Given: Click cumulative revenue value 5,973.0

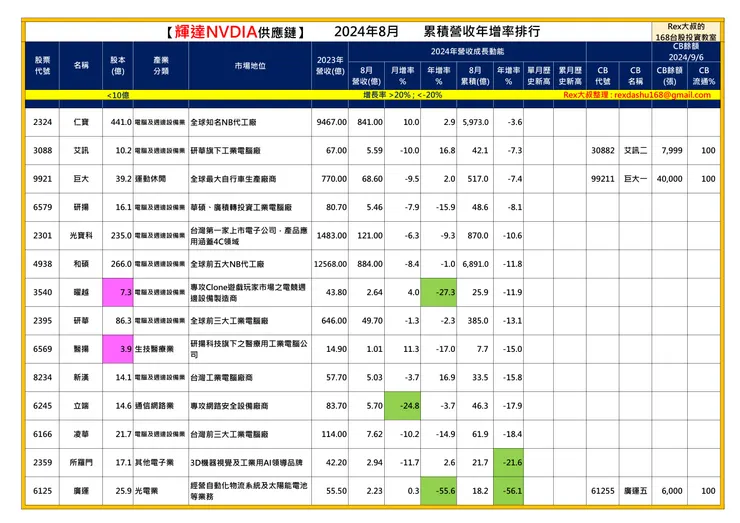Looking at the screenshot, I should (x=476, y=122).
